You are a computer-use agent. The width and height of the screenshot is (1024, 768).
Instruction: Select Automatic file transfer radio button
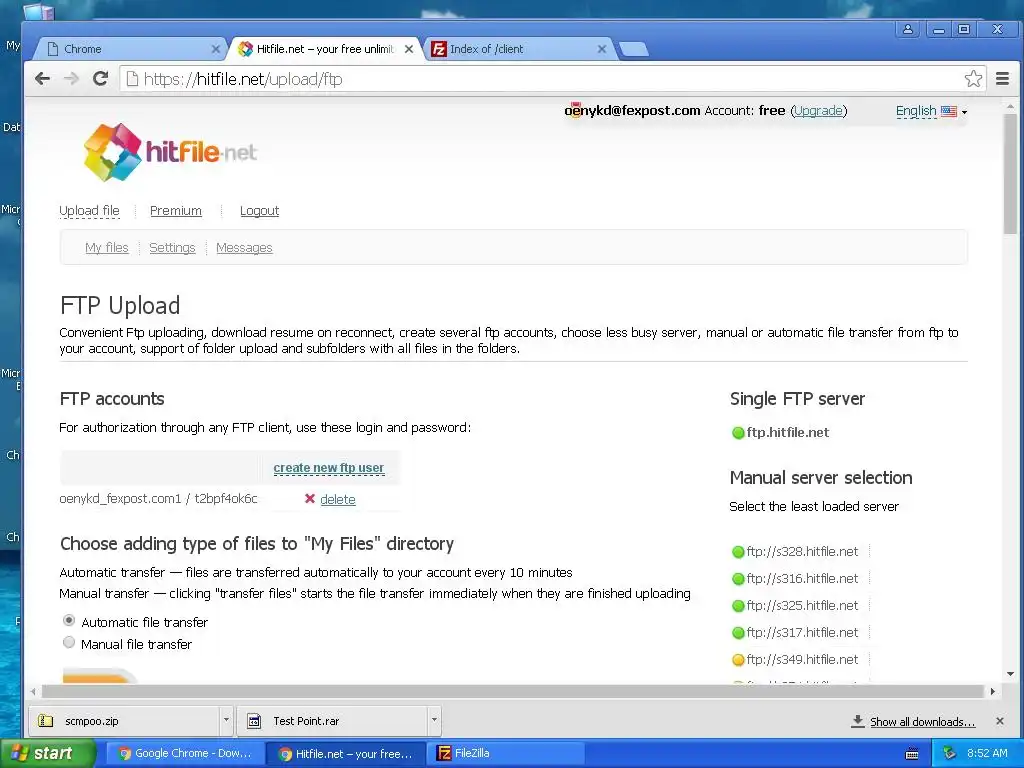(69, 620)
